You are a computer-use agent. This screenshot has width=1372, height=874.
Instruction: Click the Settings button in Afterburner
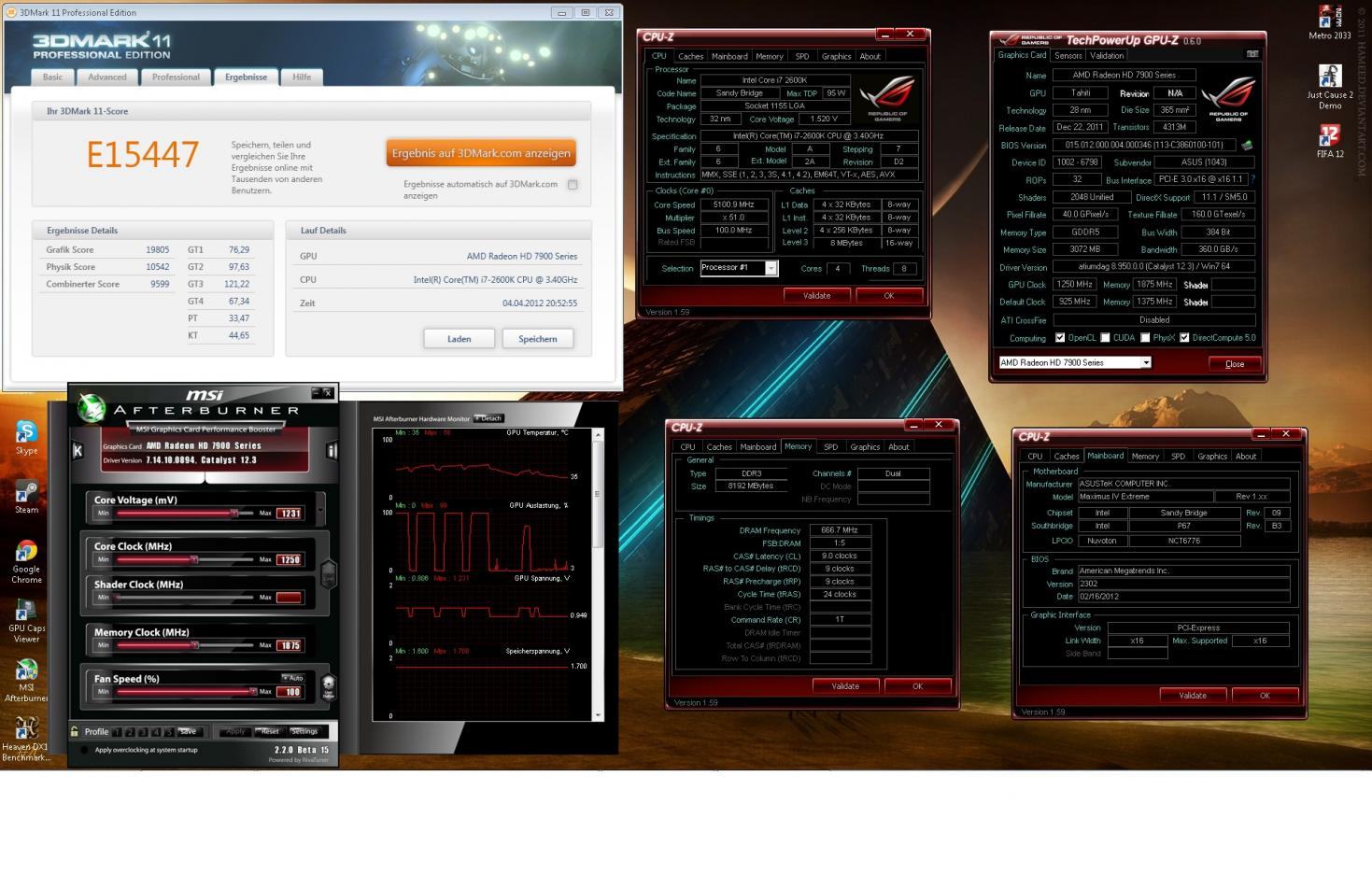coord(304,731)
